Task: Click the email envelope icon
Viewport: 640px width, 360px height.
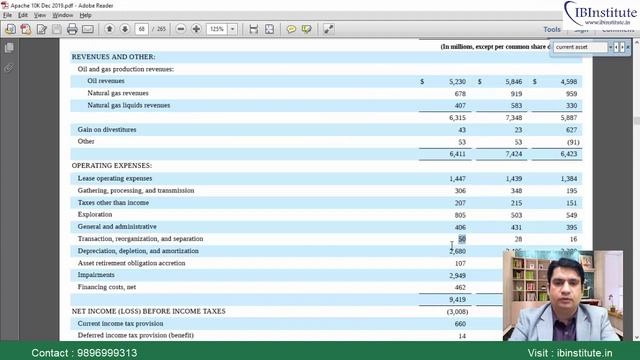Action: pos(88,29)
